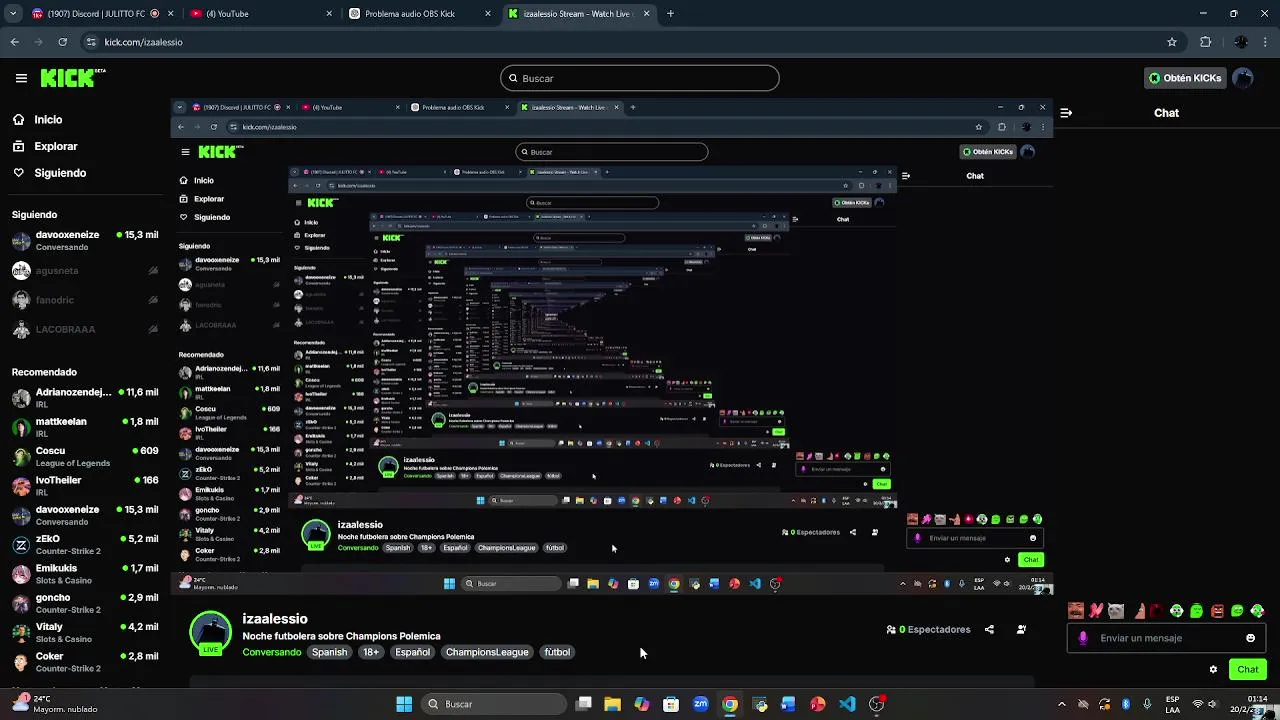1280x720 pixels.
Task: Open the OBS Studio taskbar icon
Action: click(877, 704)
